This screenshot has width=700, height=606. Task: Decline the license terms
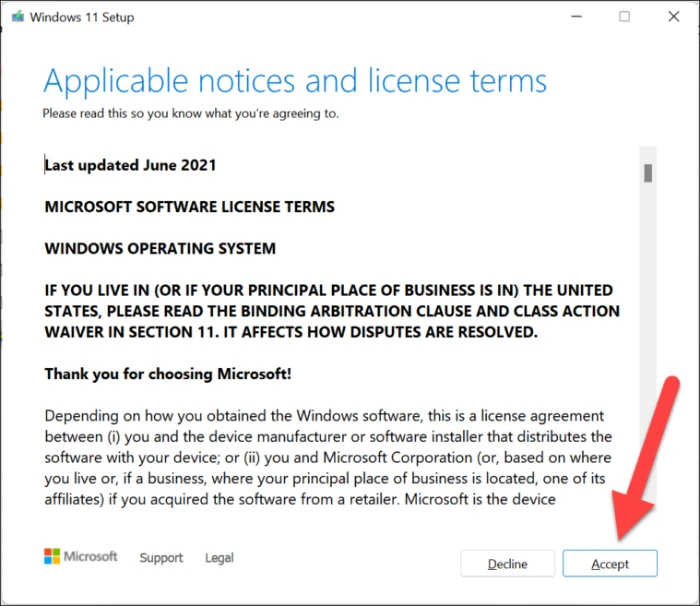[508, 564]
